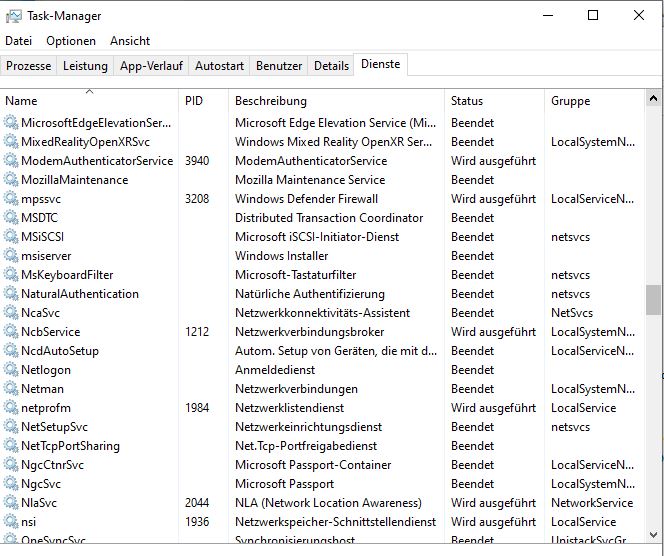Screen dimensions: 664x556
Task: Click gear icon next to mpssvc
Action: click(11, 199)
